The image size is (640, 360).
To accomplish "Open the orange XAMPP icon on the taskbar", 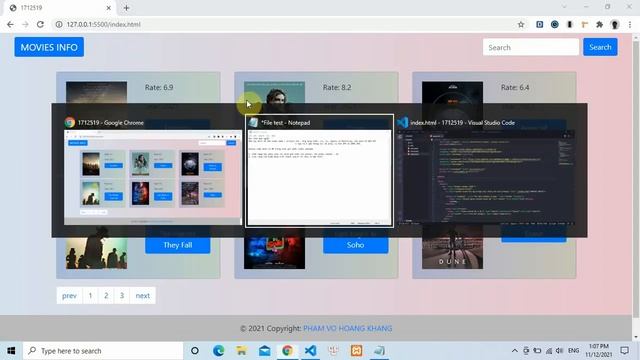I will tap(356, 351).
